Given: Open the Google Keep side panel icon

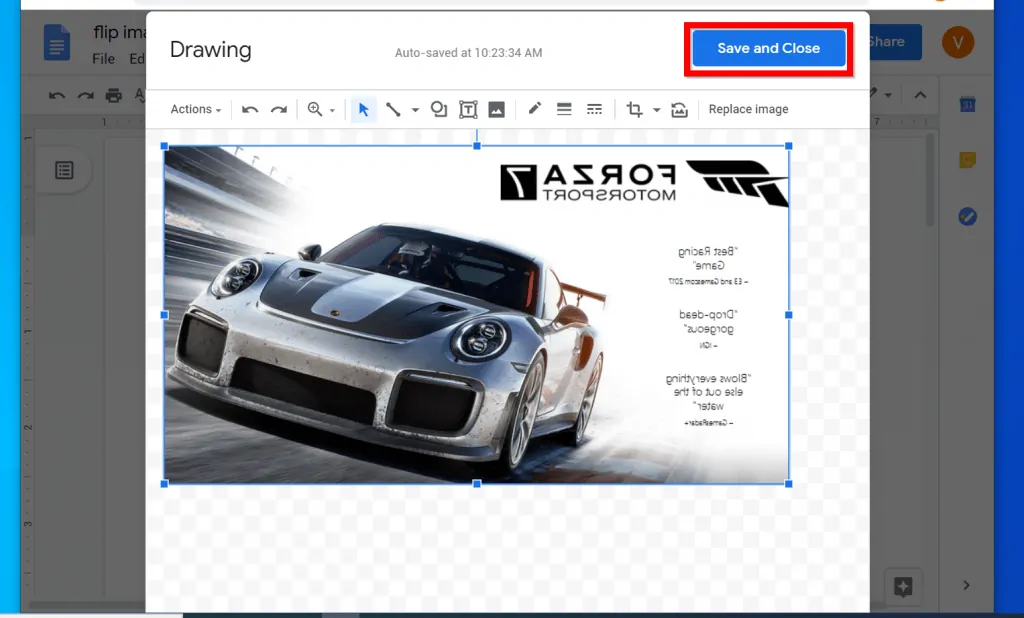Looking at the screenshot, I should pyautogui.click(x=968, y=160).
